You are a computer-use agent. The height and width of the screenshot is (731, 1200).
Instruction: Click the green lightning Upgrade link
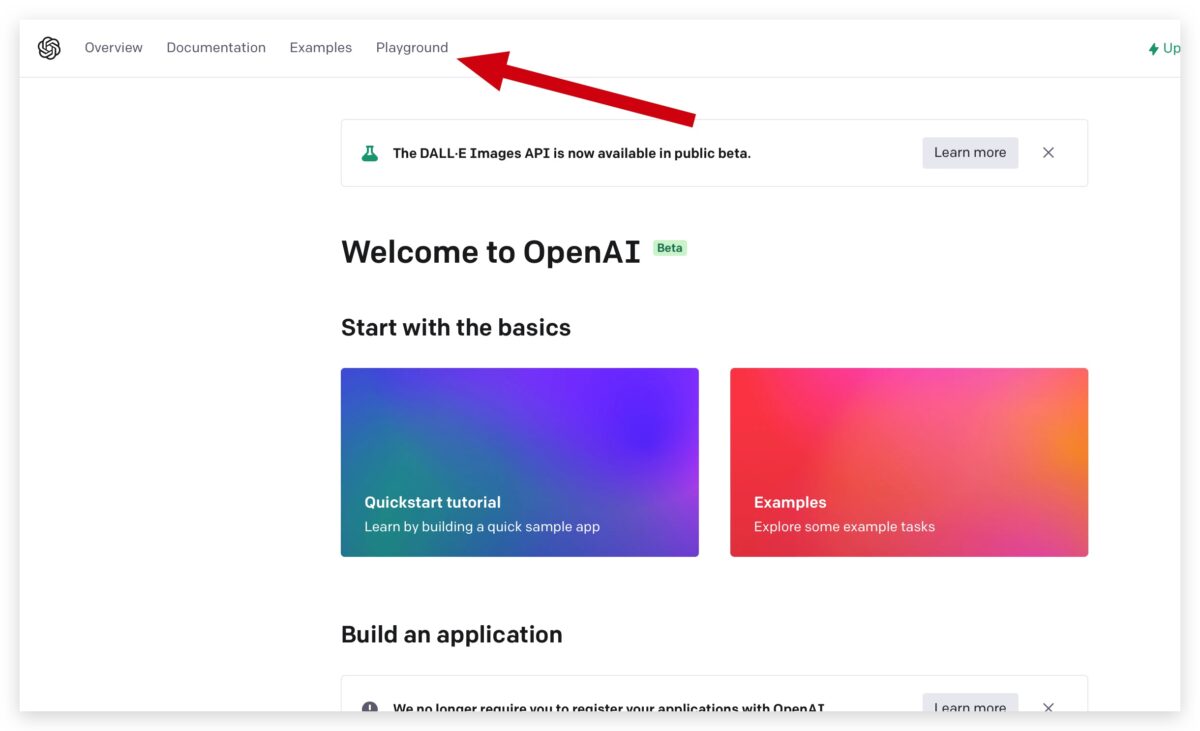pyautogui.click(x=1164, y=48)
